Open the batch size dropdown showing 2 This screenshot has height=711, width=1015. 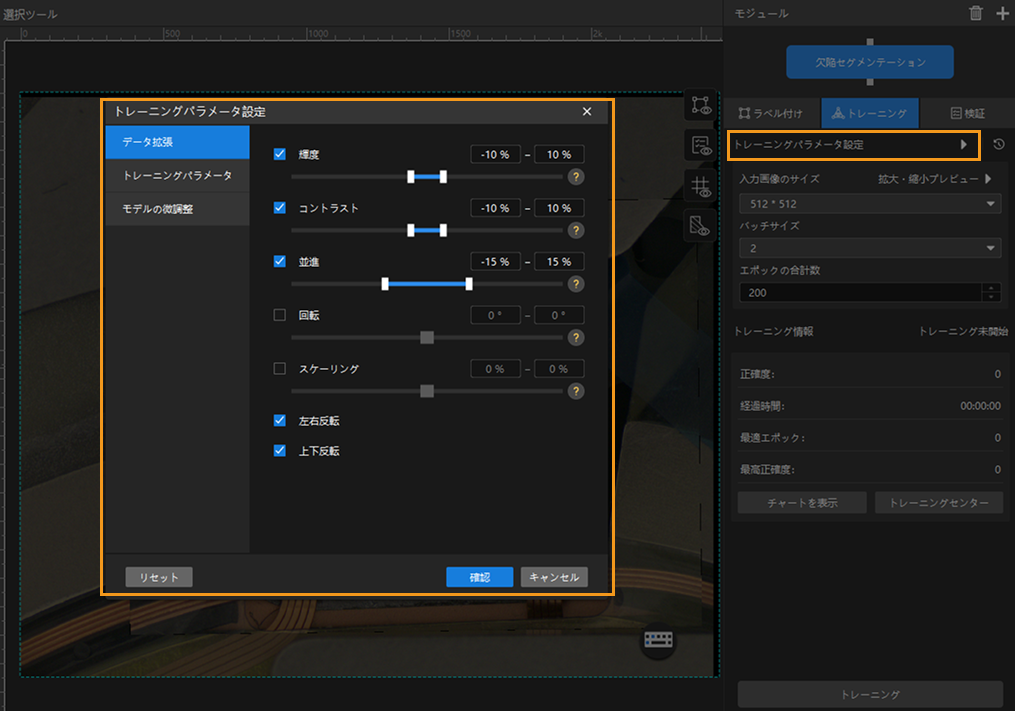coord(870,248)
